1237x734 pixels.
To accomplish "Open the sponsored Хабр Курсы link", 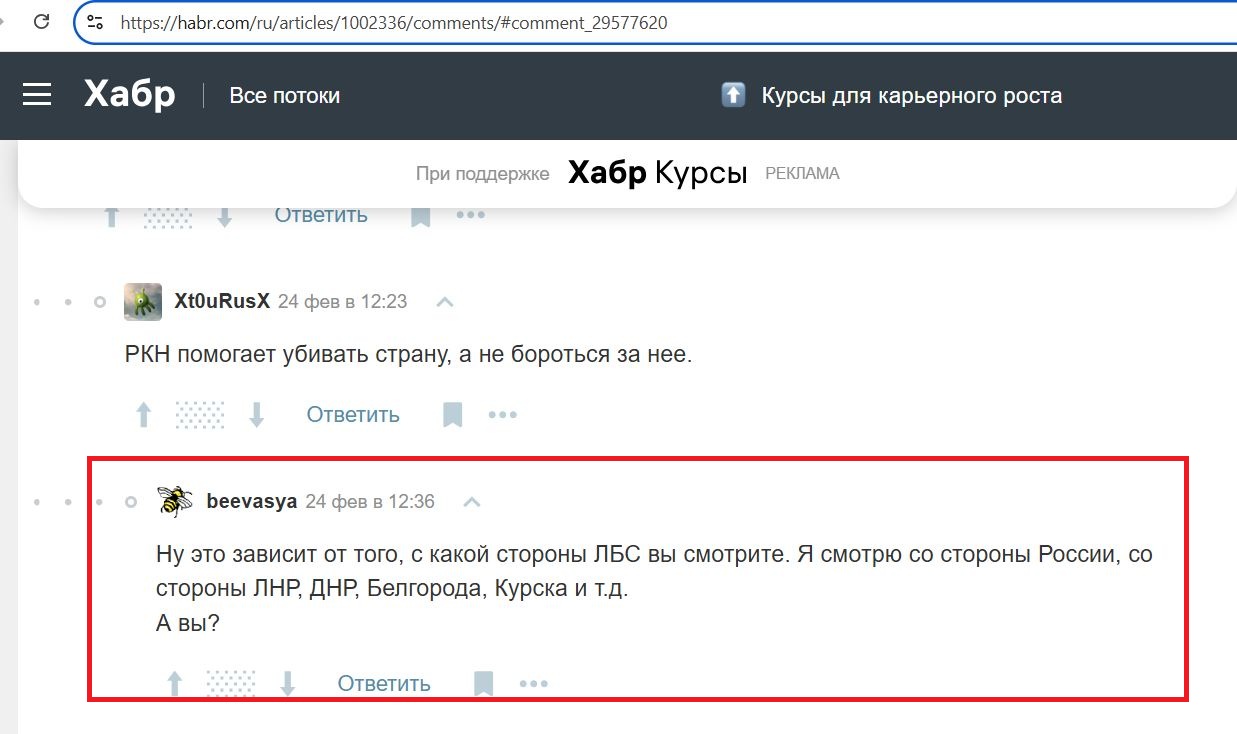I will pos(657,172).
